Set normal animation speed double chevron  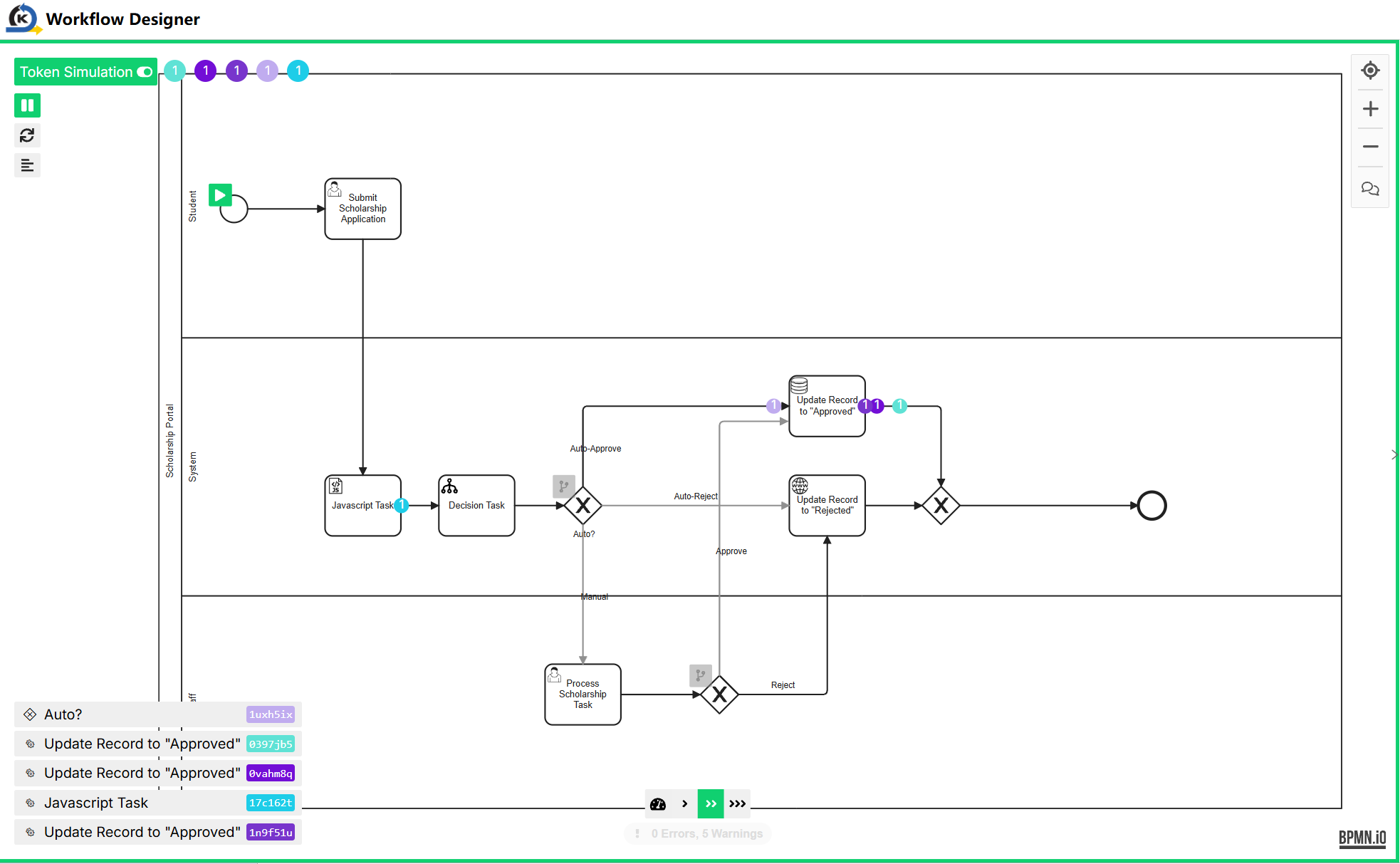711,803
